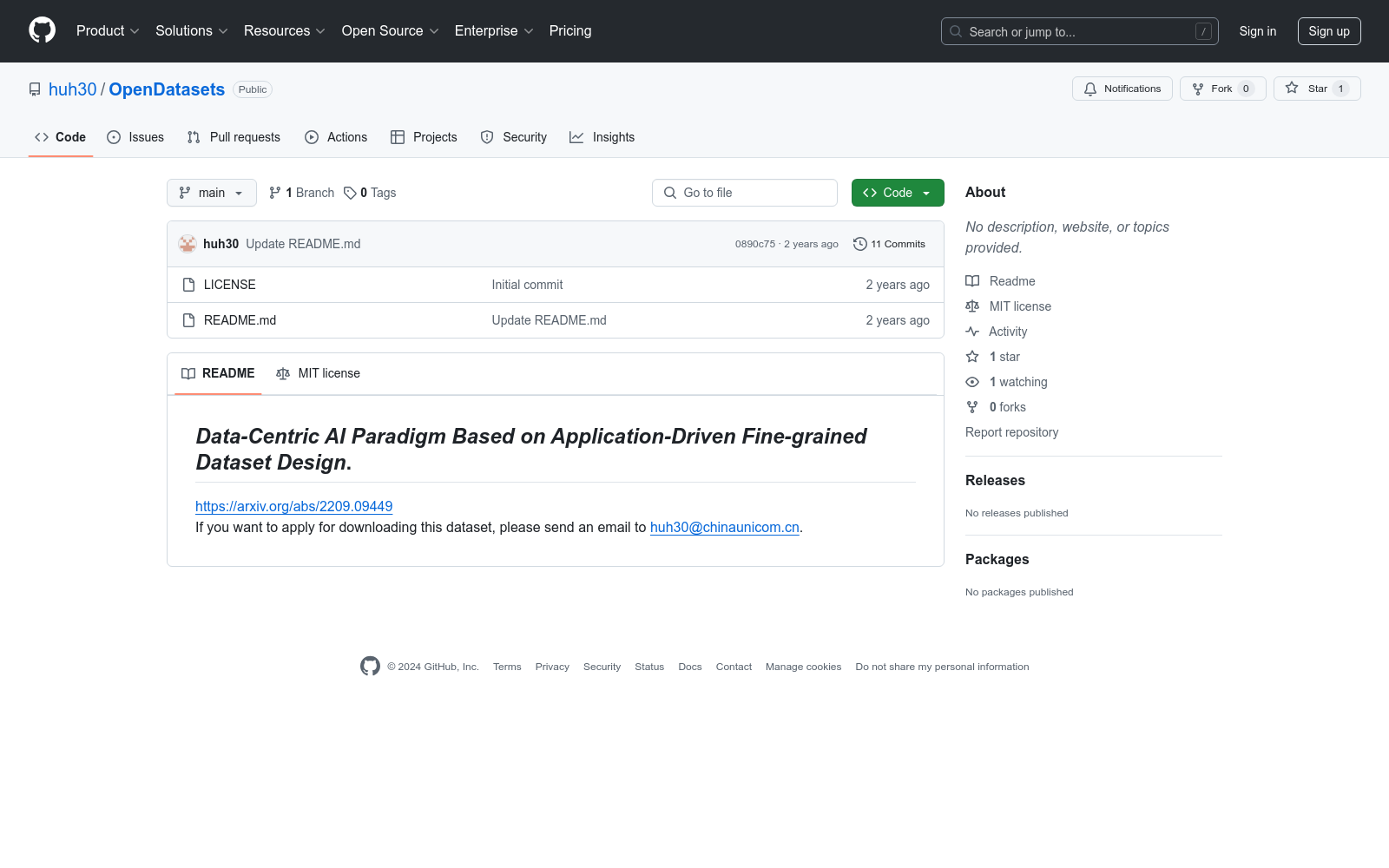
Task: Click the GitHub logo in header
Action: click(42, 30)
